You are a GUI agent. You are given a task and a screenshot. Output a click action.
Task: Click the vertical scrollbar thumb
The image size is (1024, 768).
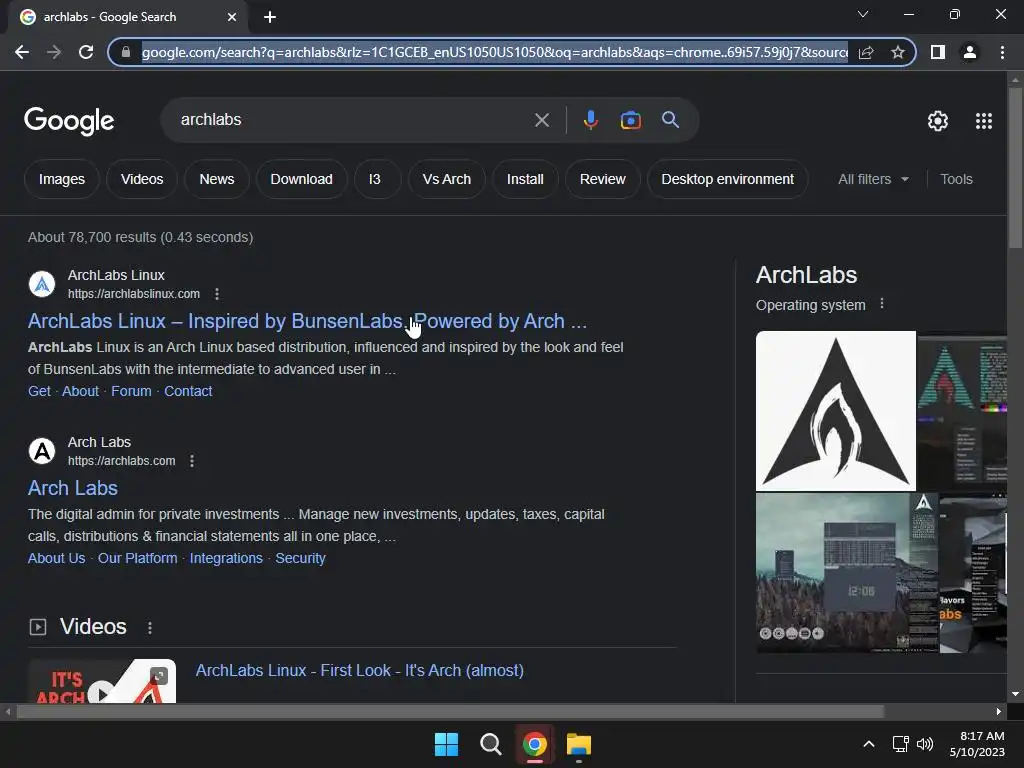click(1015, 167)
